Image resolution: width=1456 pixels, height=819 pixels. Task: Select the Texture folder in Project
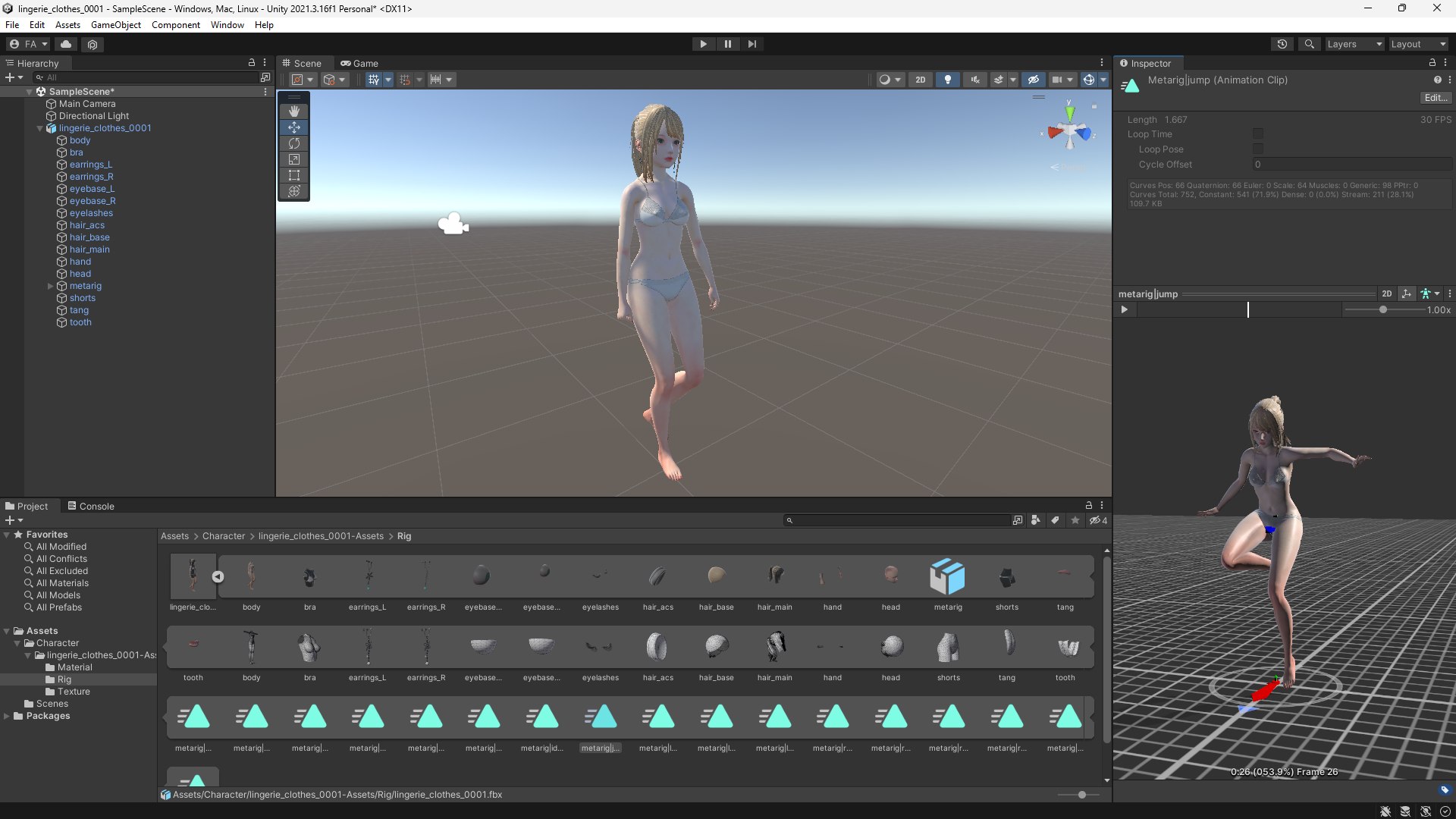(x=74, y=692)
